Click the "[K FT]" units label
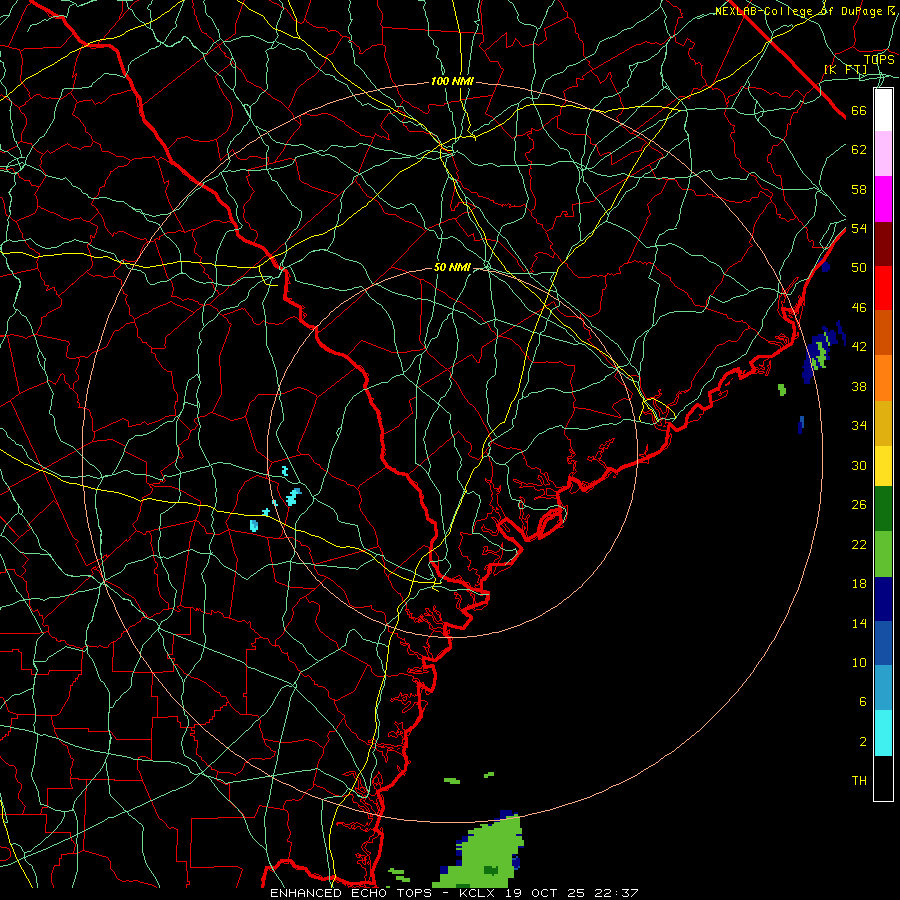This screenshot has width=900, height=900. (x=845, y=69)
